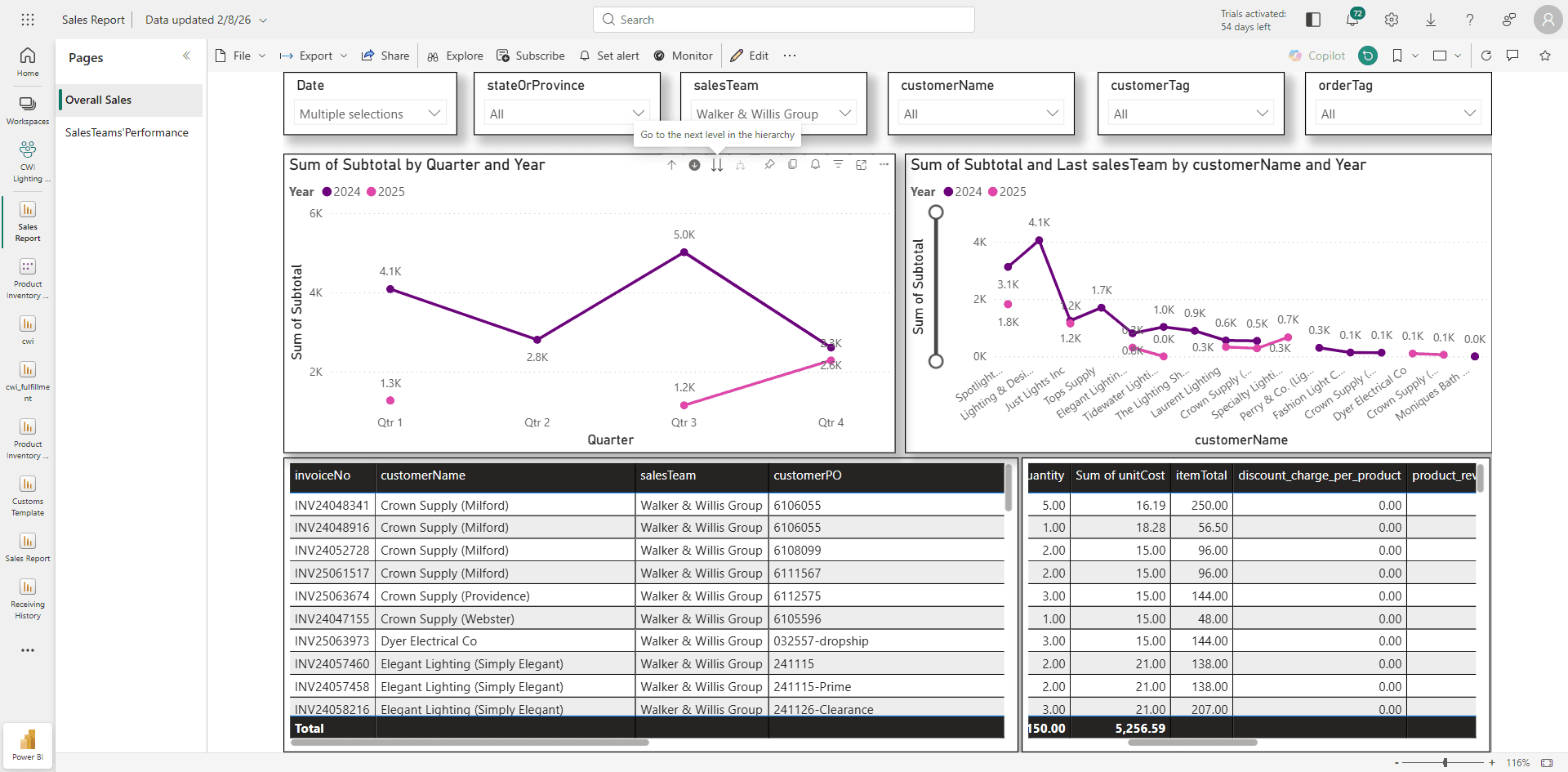Image resolution: width=1568 pixels, height=772 pixels.
Task: Open Quarter chart in focus mode
Action: coord(861,165)
